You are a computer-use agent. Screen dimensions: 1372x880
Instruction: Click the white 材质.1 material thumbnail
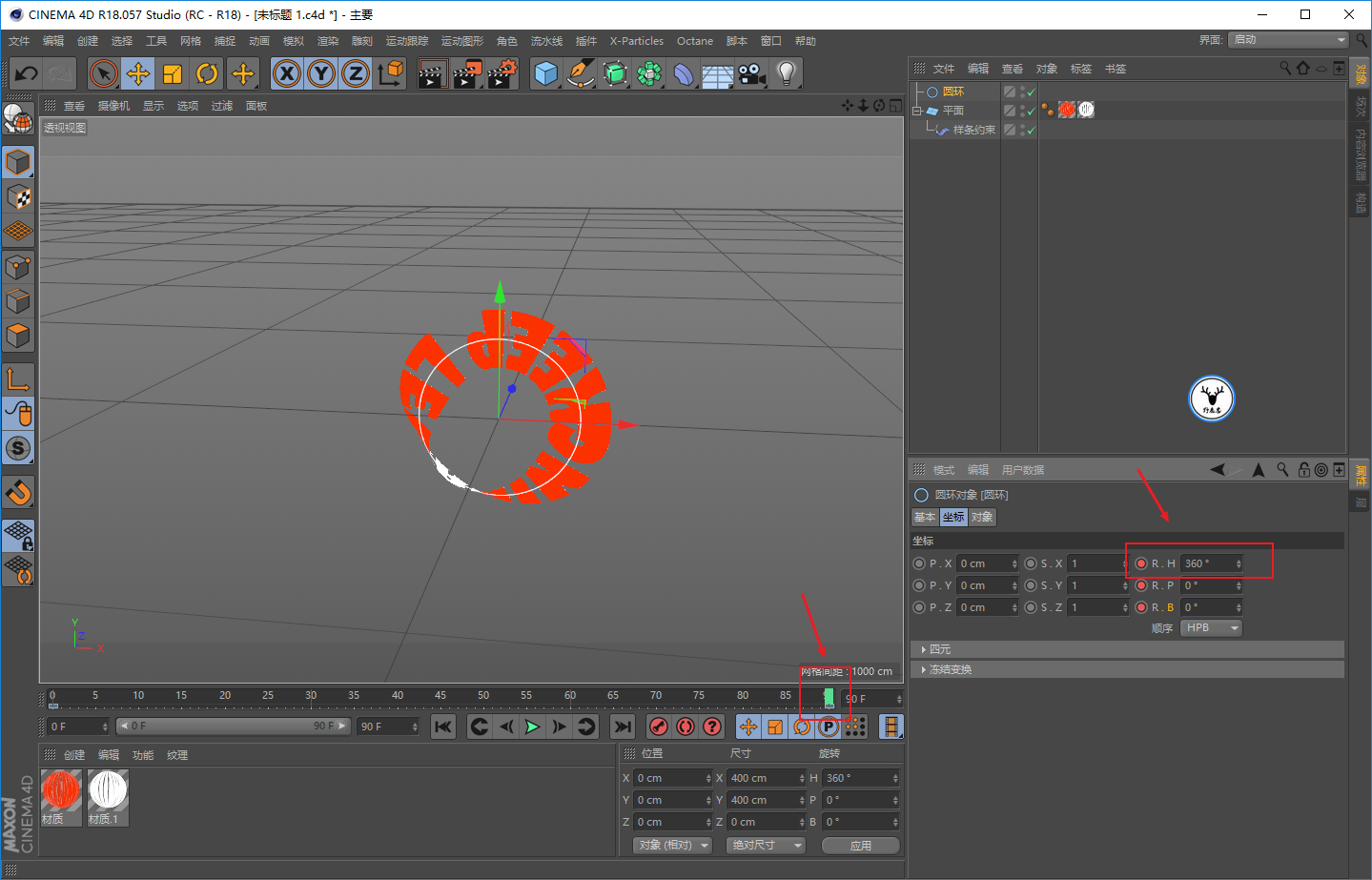(x=108, y=791)
